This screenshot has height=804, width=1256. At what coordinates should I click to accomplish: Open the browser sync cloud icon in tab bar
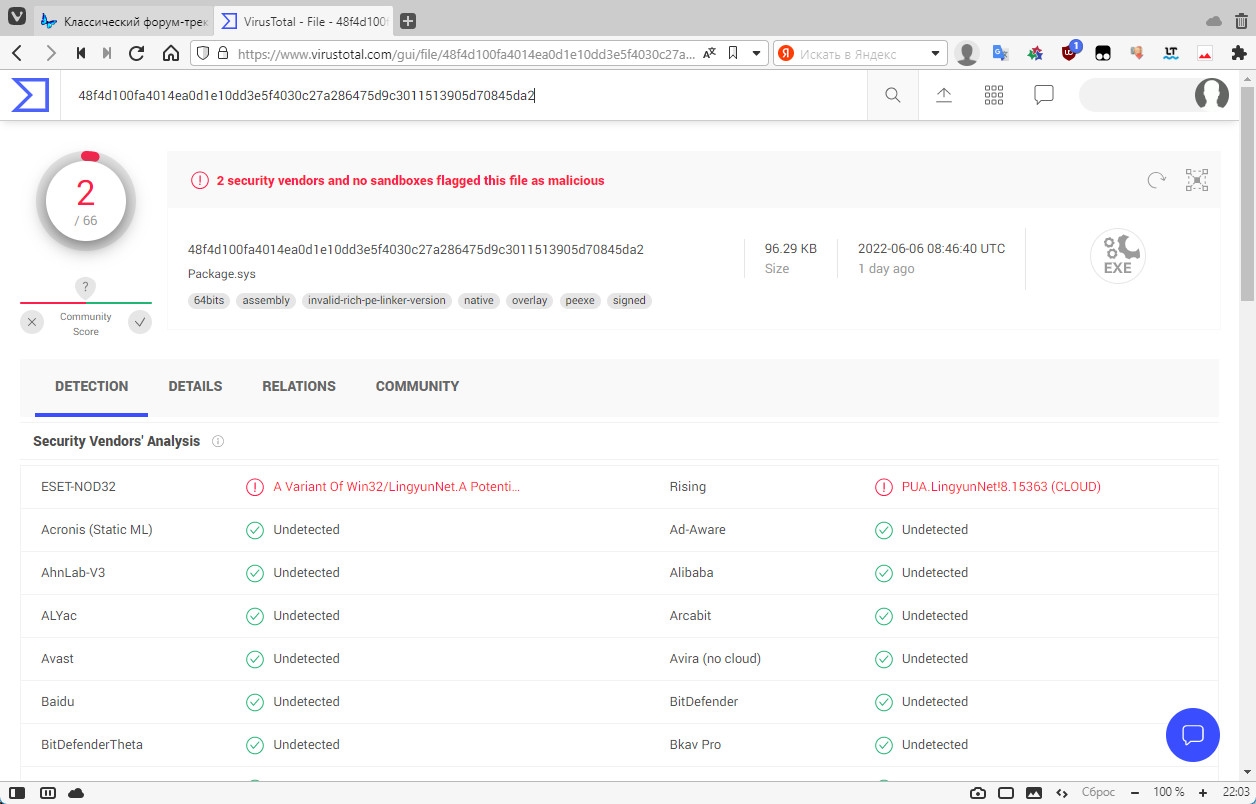tap(1214, 20)
